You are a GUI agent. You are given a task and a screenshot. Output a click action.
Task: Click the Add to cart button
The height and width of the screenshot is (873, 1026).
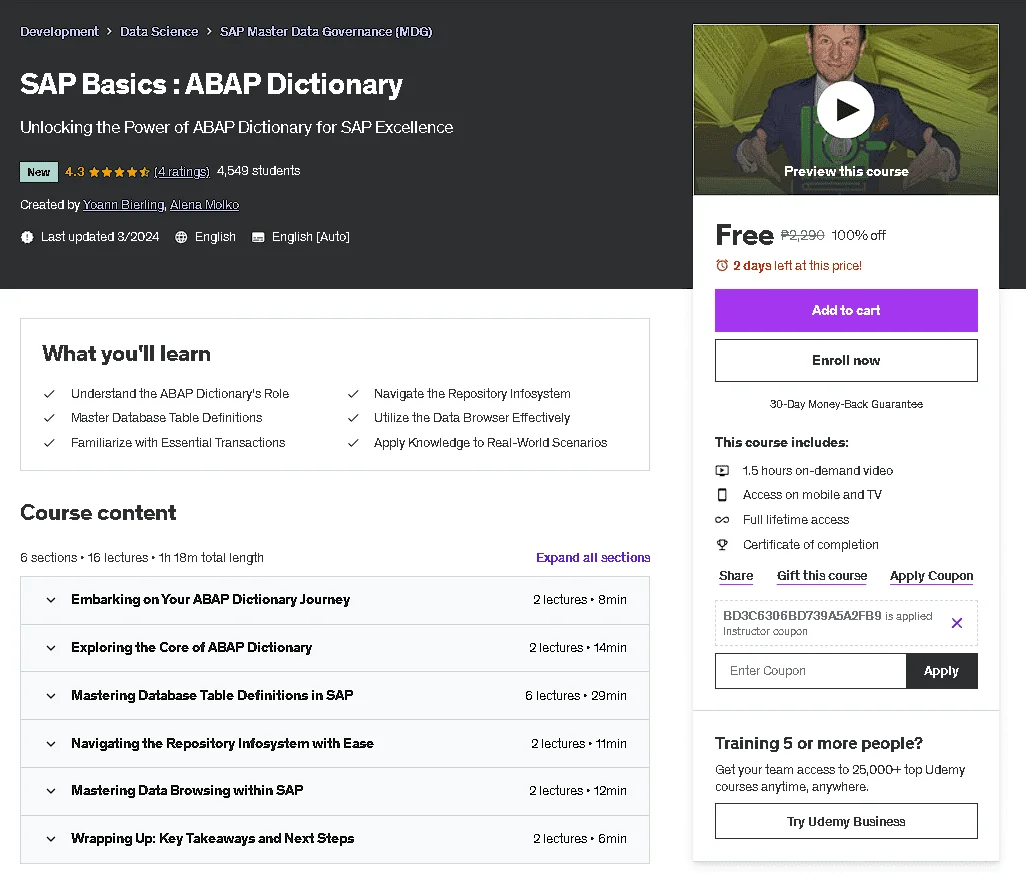tap(846, 310)
